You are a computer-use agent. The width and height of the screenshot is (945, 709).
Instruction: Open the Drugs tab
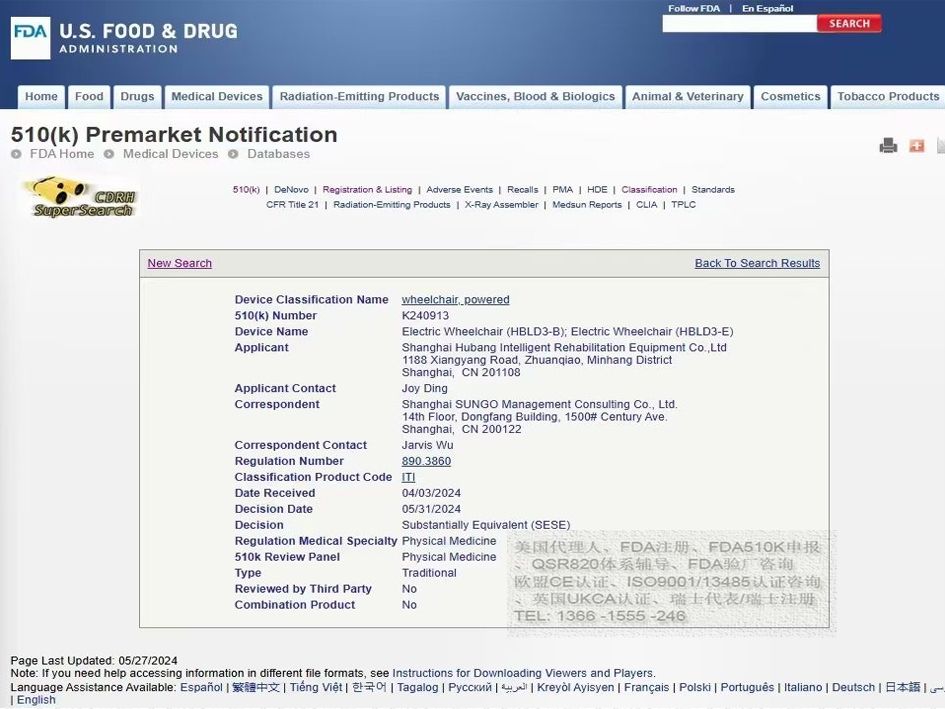[x=137, y=96]
